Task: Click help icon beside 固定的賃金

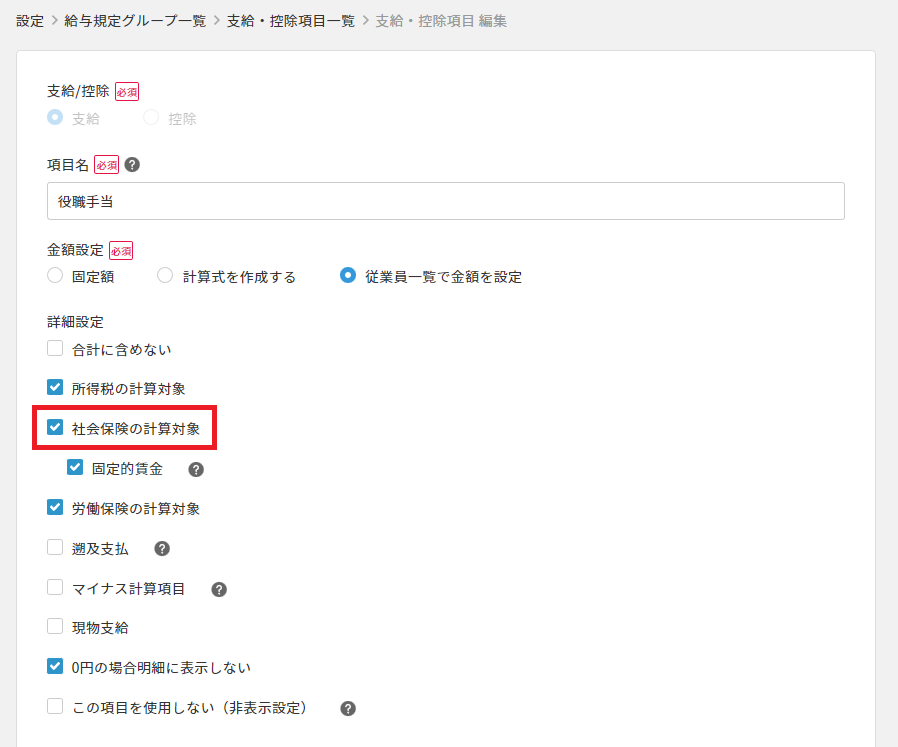Action: (x=196, y=469)
